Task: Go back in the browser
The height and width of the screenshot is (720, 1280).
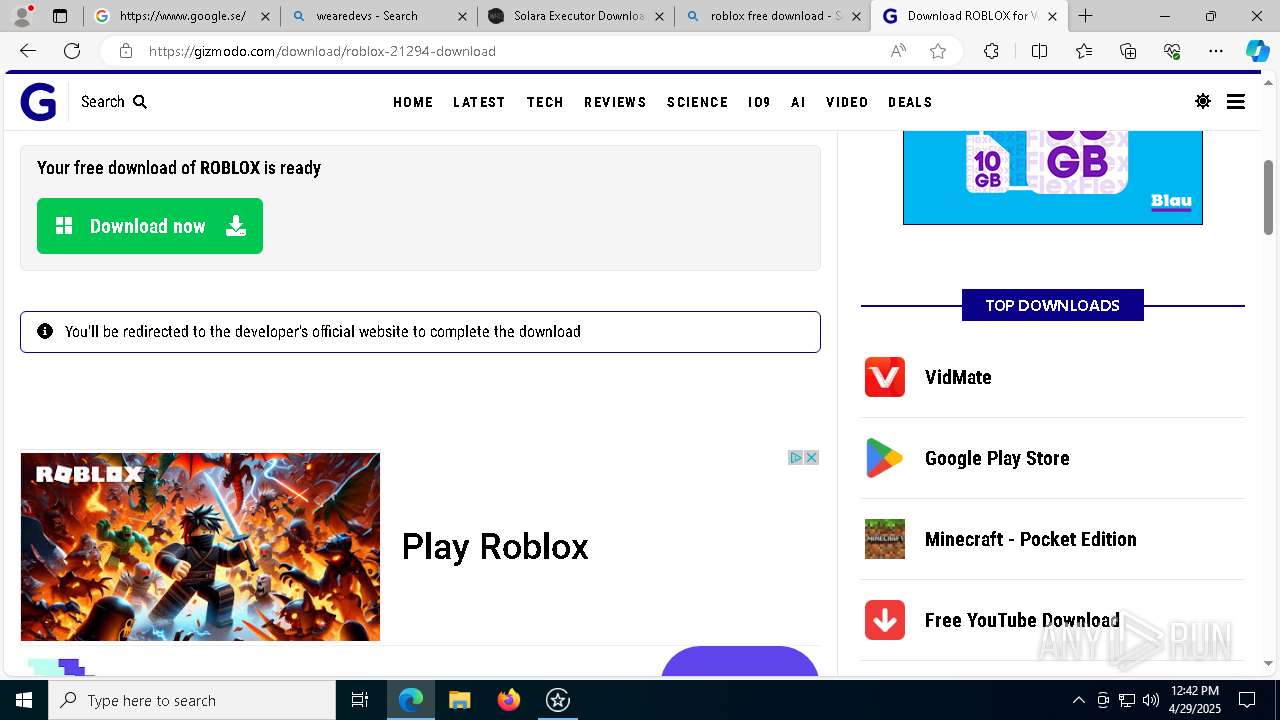Action: click(x=28, y=51)
